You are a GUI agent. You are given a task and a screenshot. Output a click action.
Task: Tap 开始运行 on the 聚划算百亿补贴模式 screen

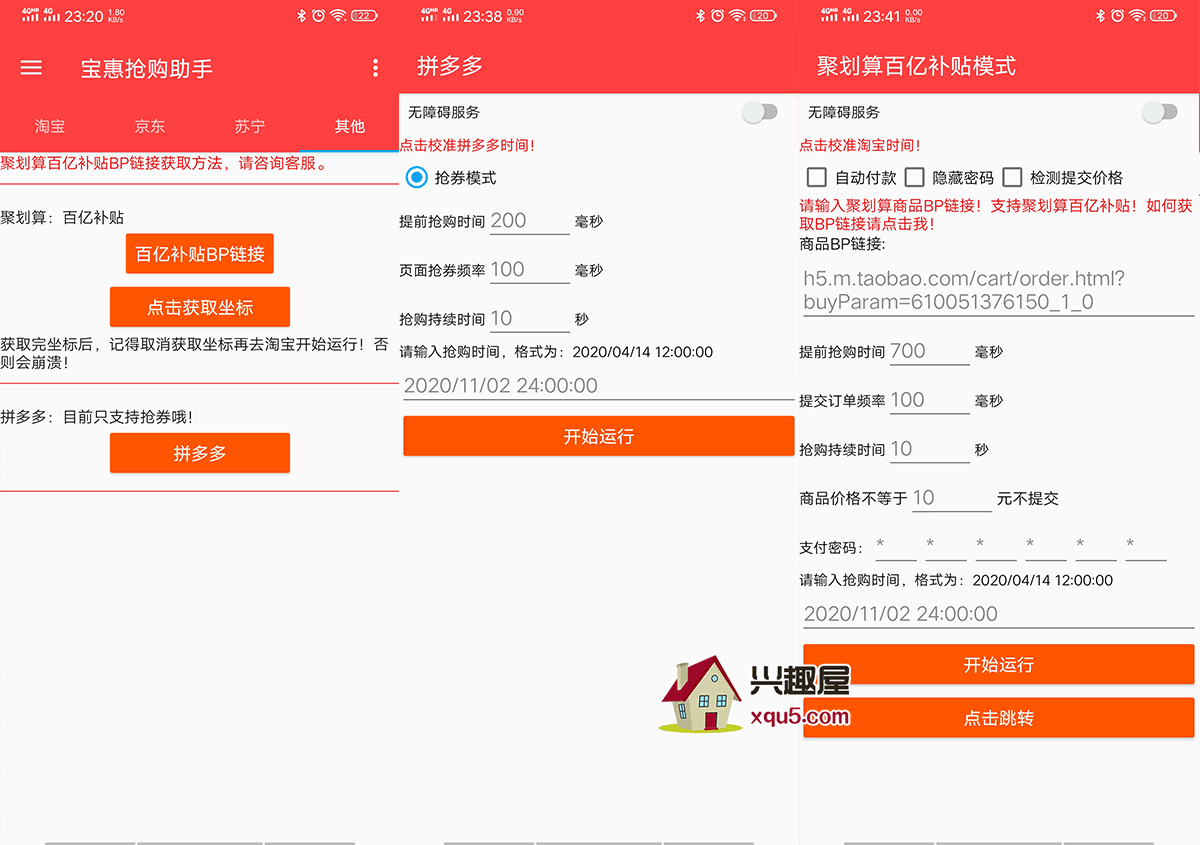(x=999, y=665)
